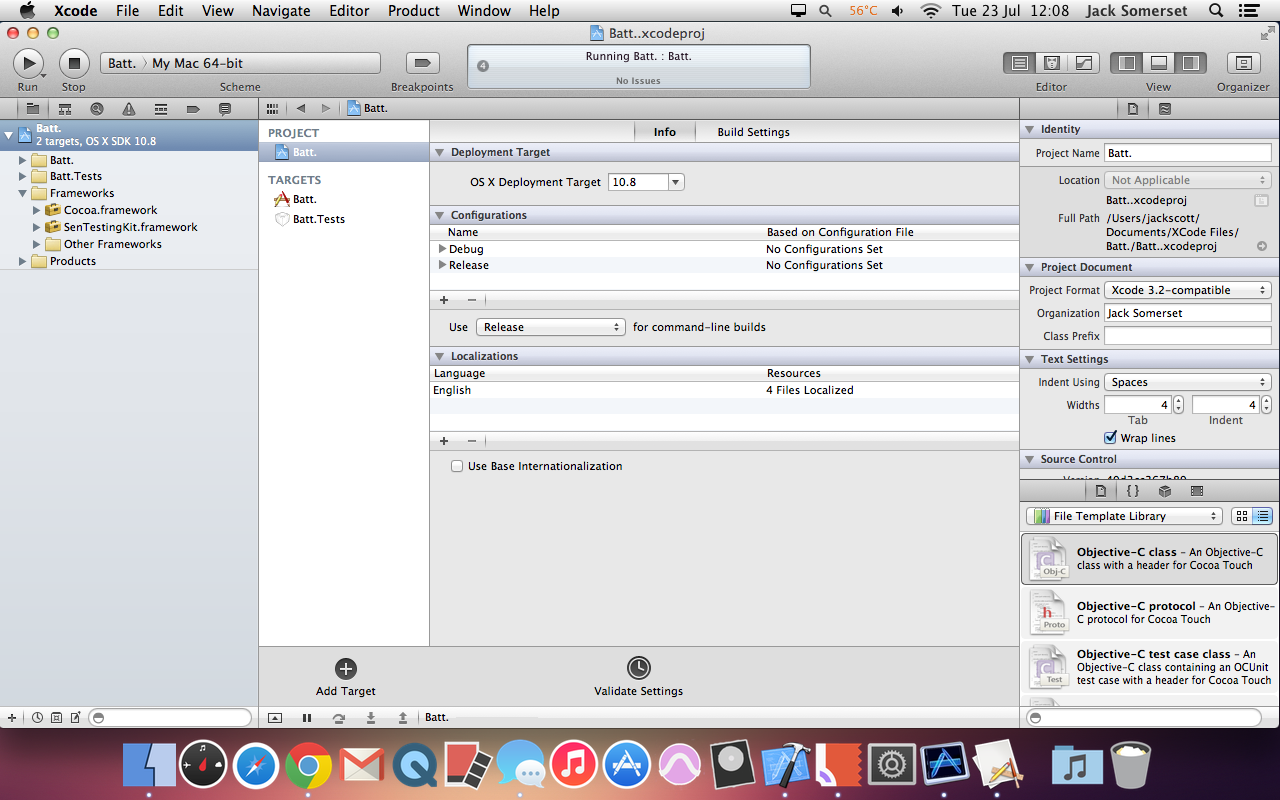Switch library to icon grid view

click(x=1242, y=516)
